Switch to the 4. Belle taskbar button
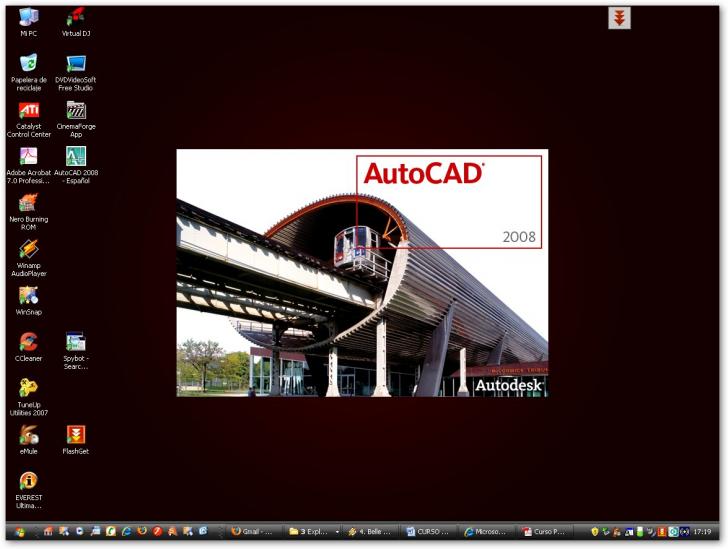728x549 pixels. 370,531
